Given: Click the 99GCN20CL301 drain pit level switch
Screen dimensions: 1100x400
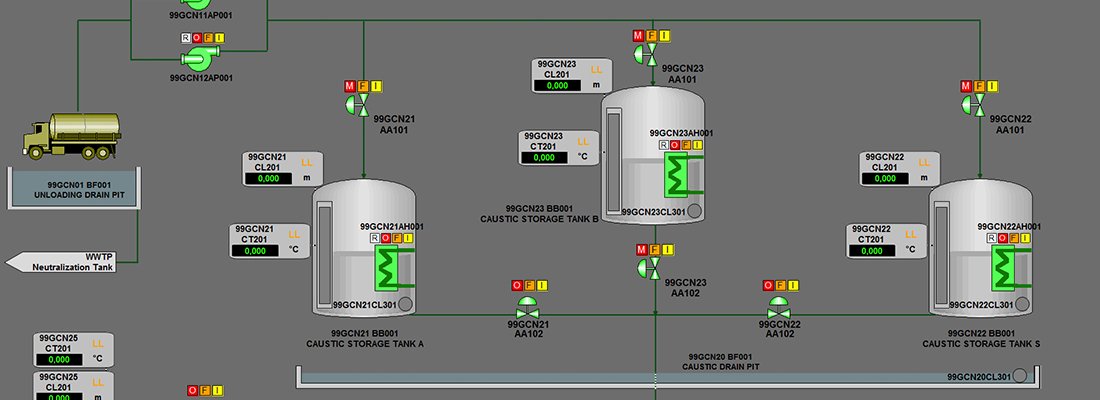Looking at the screenshot, I should tap(1019, 376).
